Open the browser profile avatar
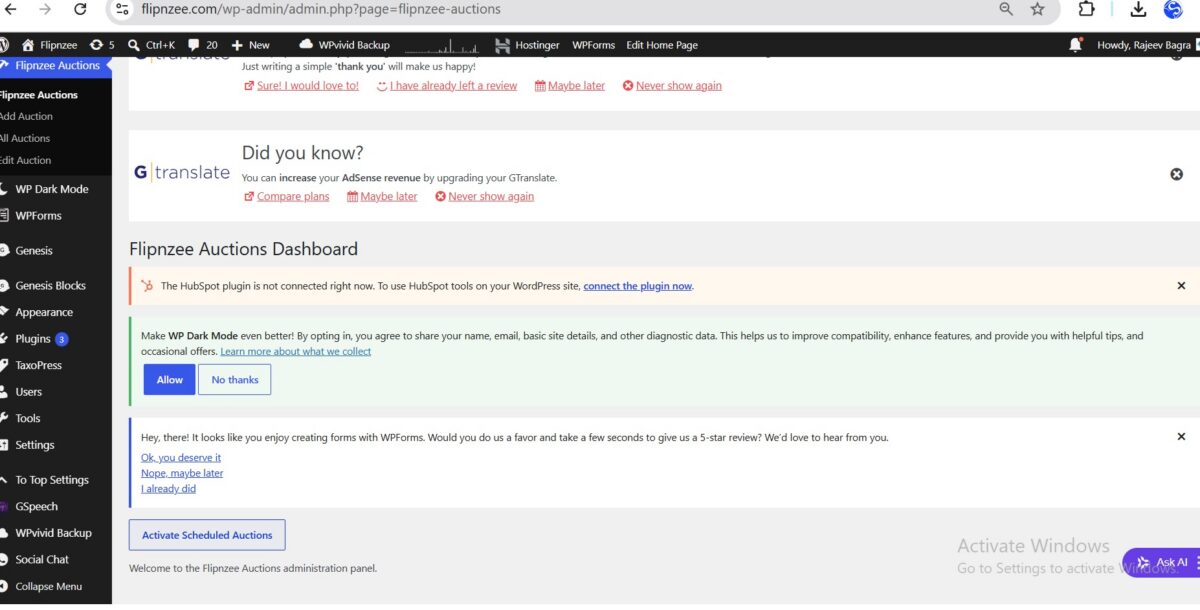Image resolution: width=1200 pixels, height=610 pixels. coord(1174,9)
